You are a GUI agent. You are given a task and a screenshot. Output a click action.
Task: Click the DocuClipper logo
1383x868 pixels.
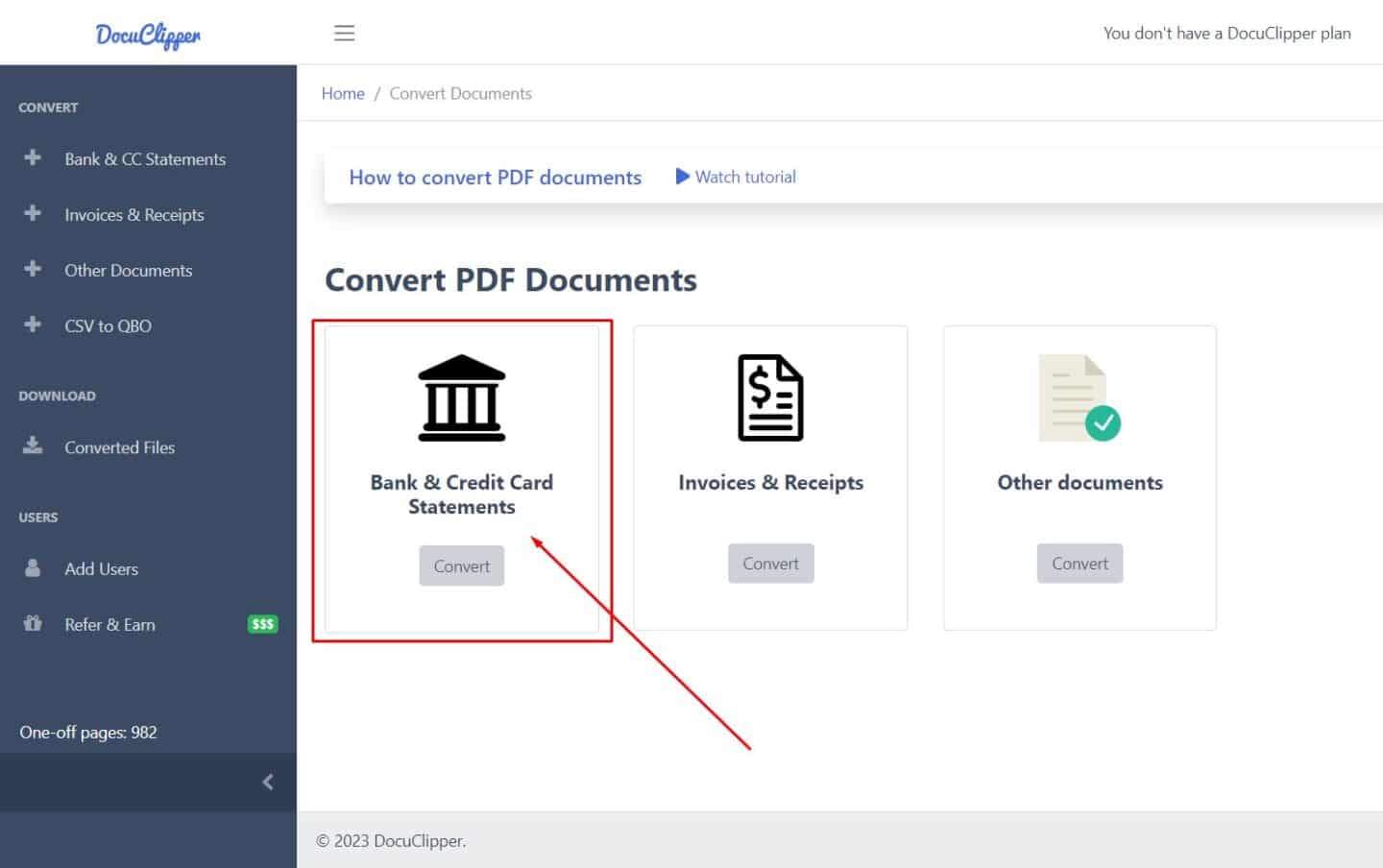click(147, 35)
